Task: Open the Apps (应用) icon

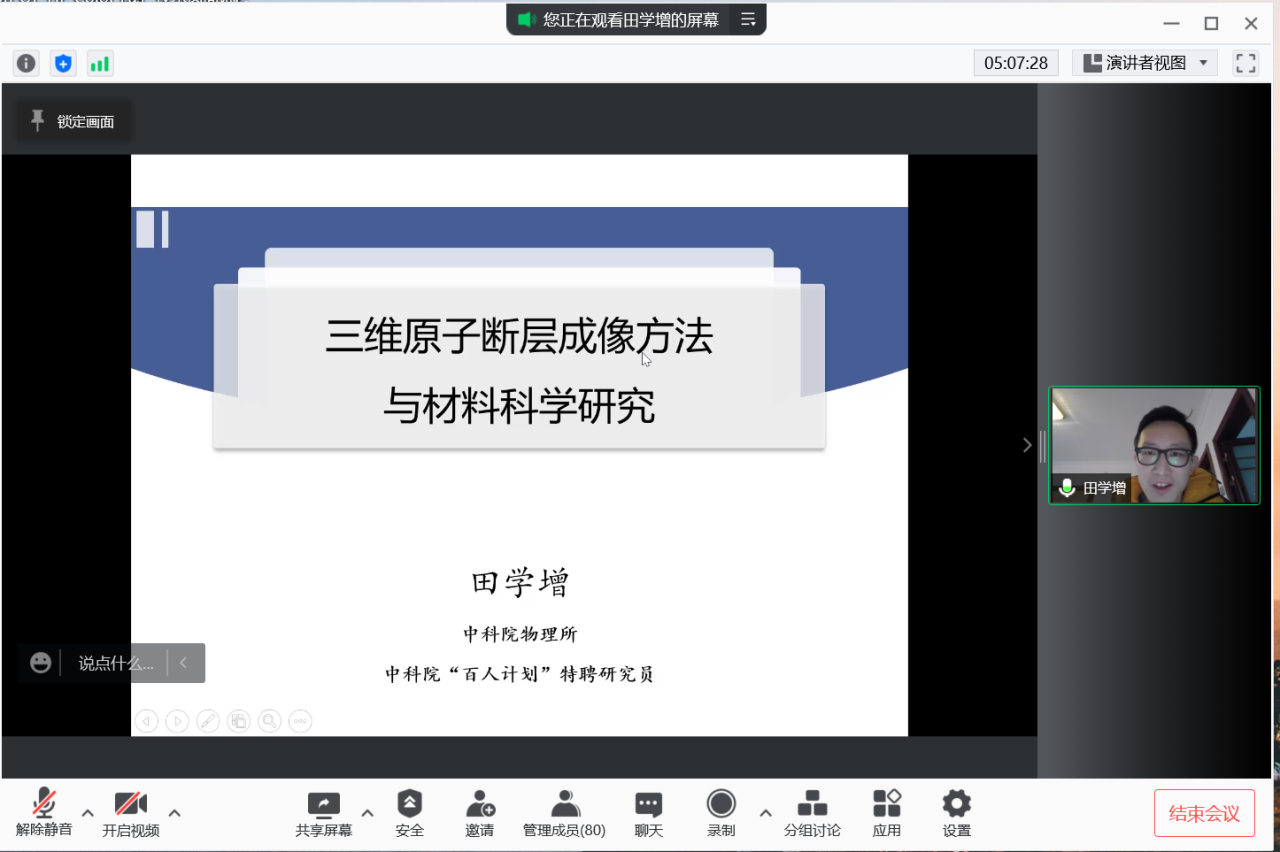Action: click(x=887, y=812)
